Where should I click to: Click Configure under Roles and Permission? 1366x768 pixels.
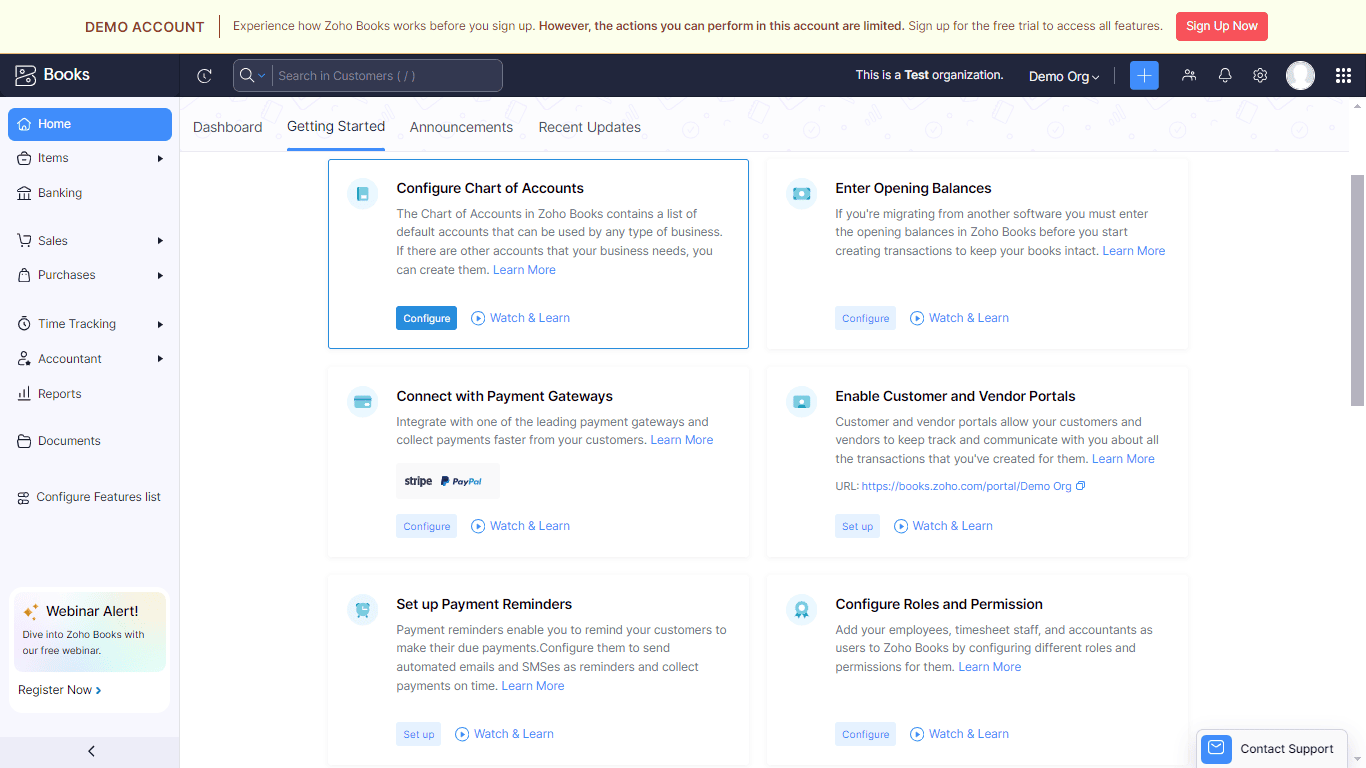click(866, 734)
